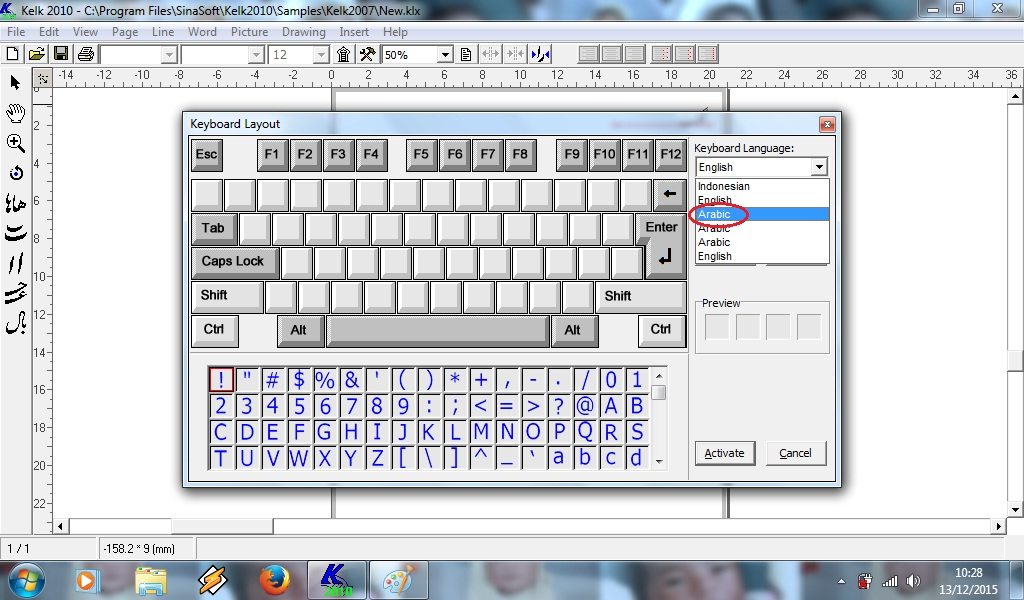Select the magnifier zoom tool
Screen dimensions: 1024x600
click(x=16, y=144)
